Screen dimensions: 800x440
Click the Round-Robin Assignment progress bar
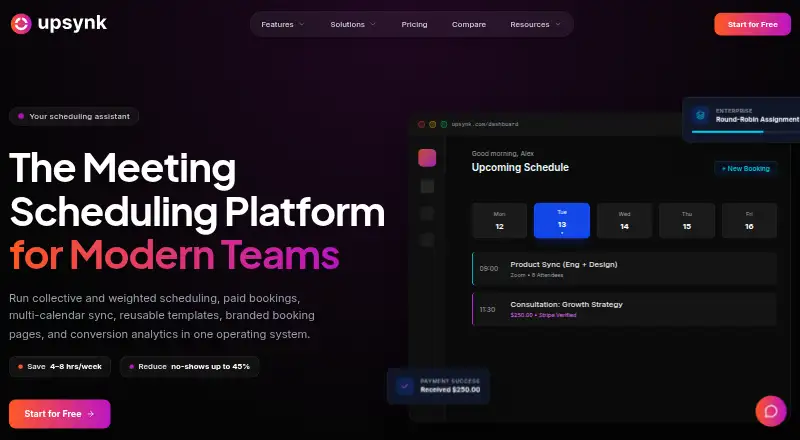click(x=745, y=132)
